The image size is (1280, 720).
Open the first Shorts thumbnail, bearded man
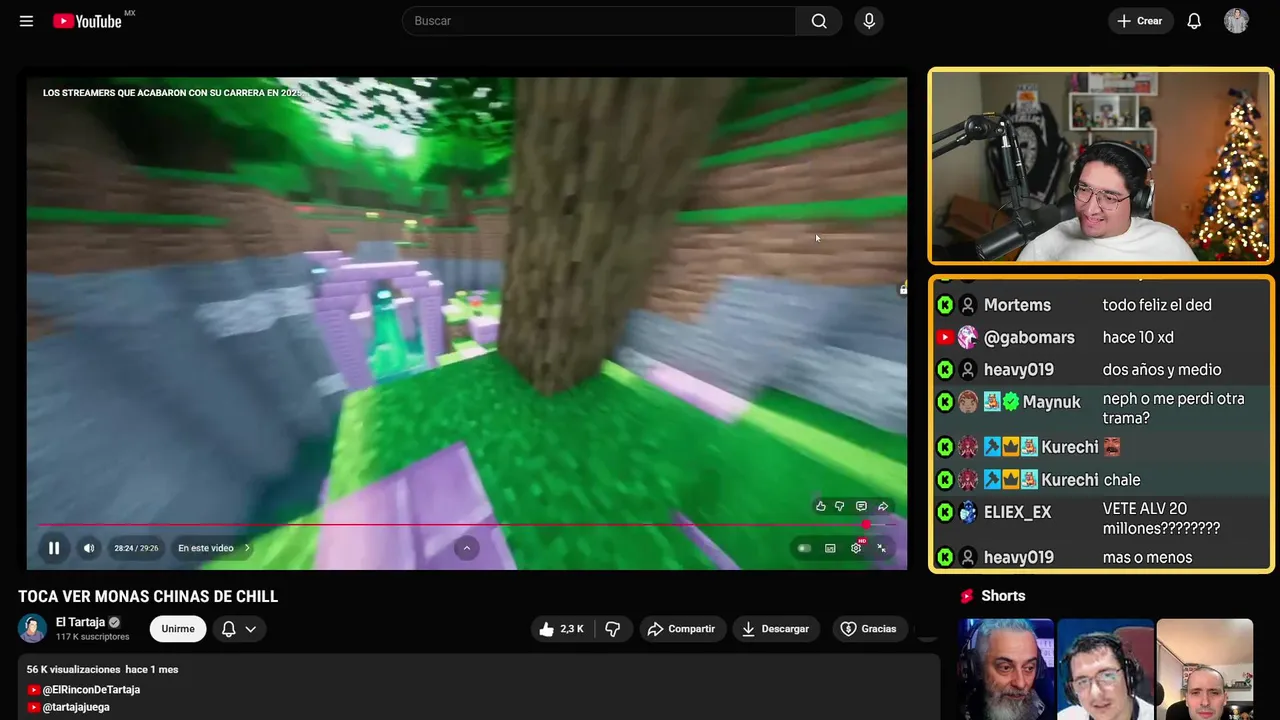click(1006, 669)
